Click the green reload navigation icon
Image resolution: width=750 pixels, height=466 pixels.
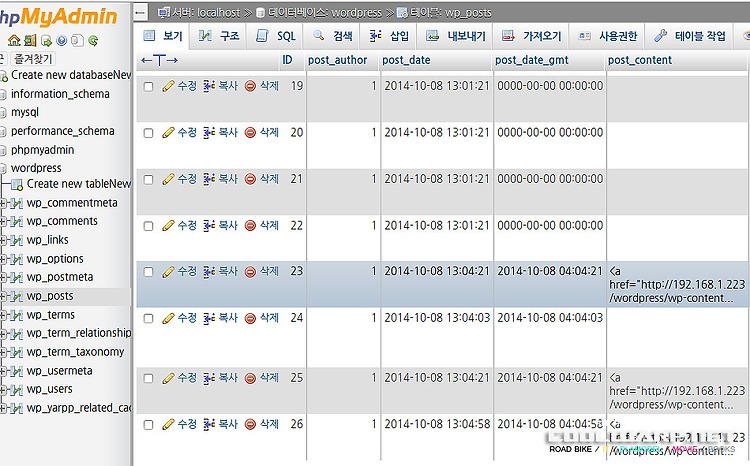pyautogui.click(x=93, y=41)
